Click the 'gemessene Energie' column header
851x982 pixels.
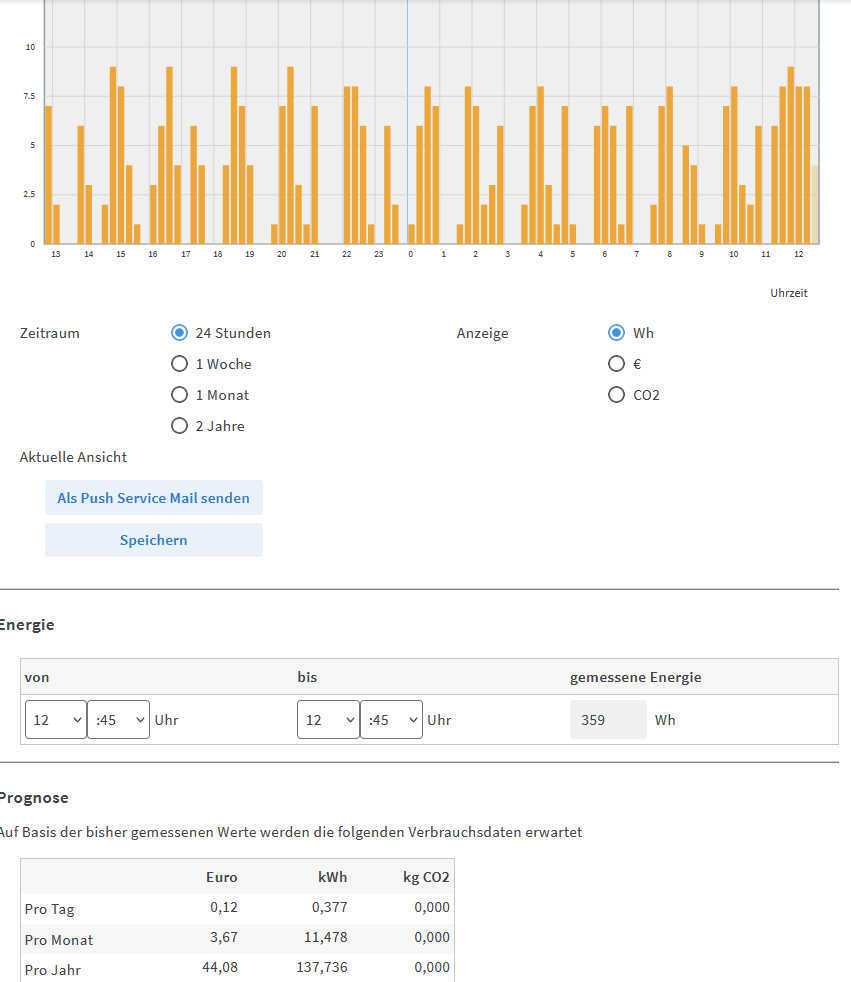(x=636, y=677)
